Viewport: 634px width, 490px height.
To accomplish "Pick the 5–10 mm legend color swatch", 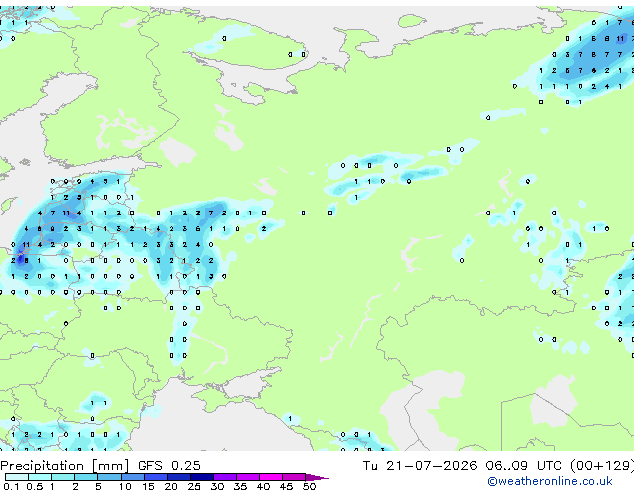I will [109, 477].
